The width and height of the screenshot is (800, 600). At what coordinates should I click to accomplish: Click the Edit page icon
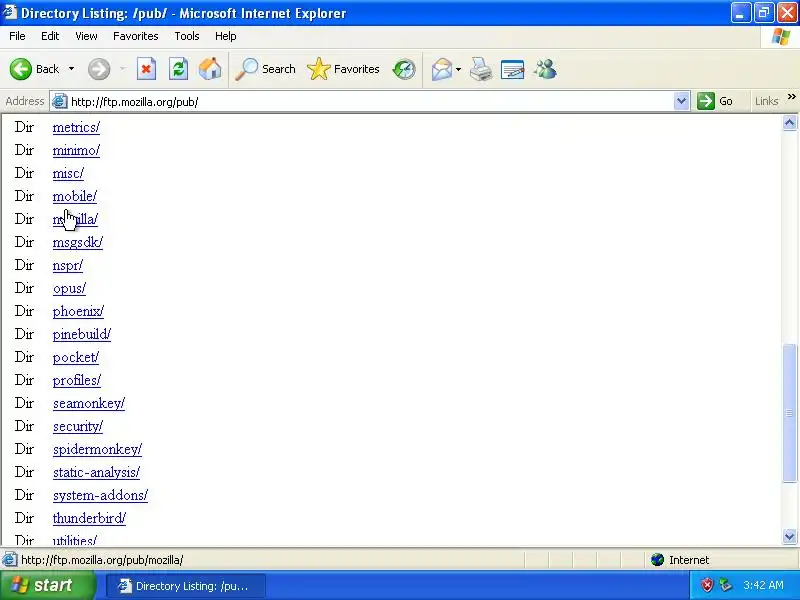click(513, 69)
